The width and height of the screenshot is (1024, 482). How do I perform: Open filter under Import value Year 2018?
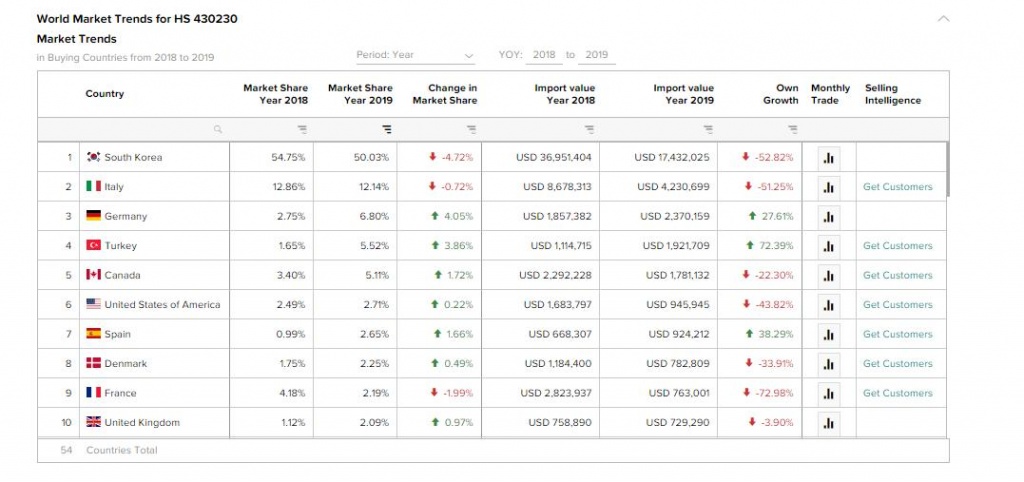[x=589, y=129]
